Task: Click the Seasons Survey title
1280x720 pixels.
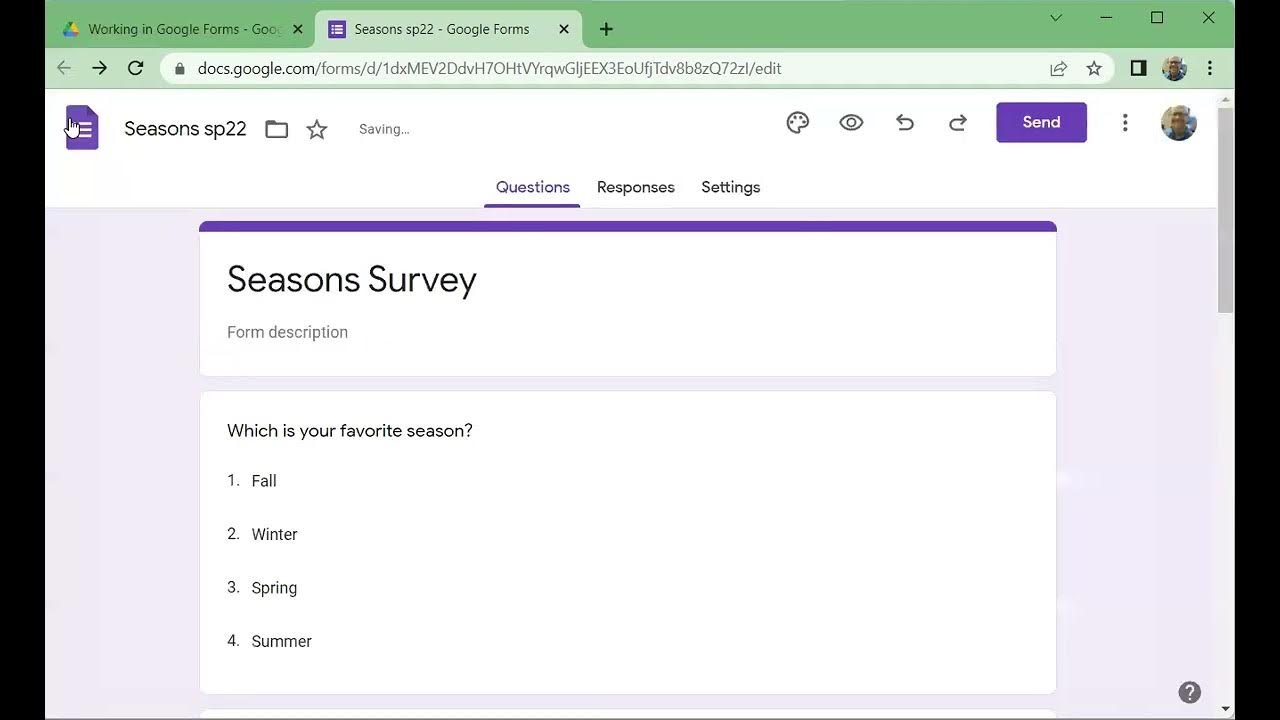Action: 352,279
